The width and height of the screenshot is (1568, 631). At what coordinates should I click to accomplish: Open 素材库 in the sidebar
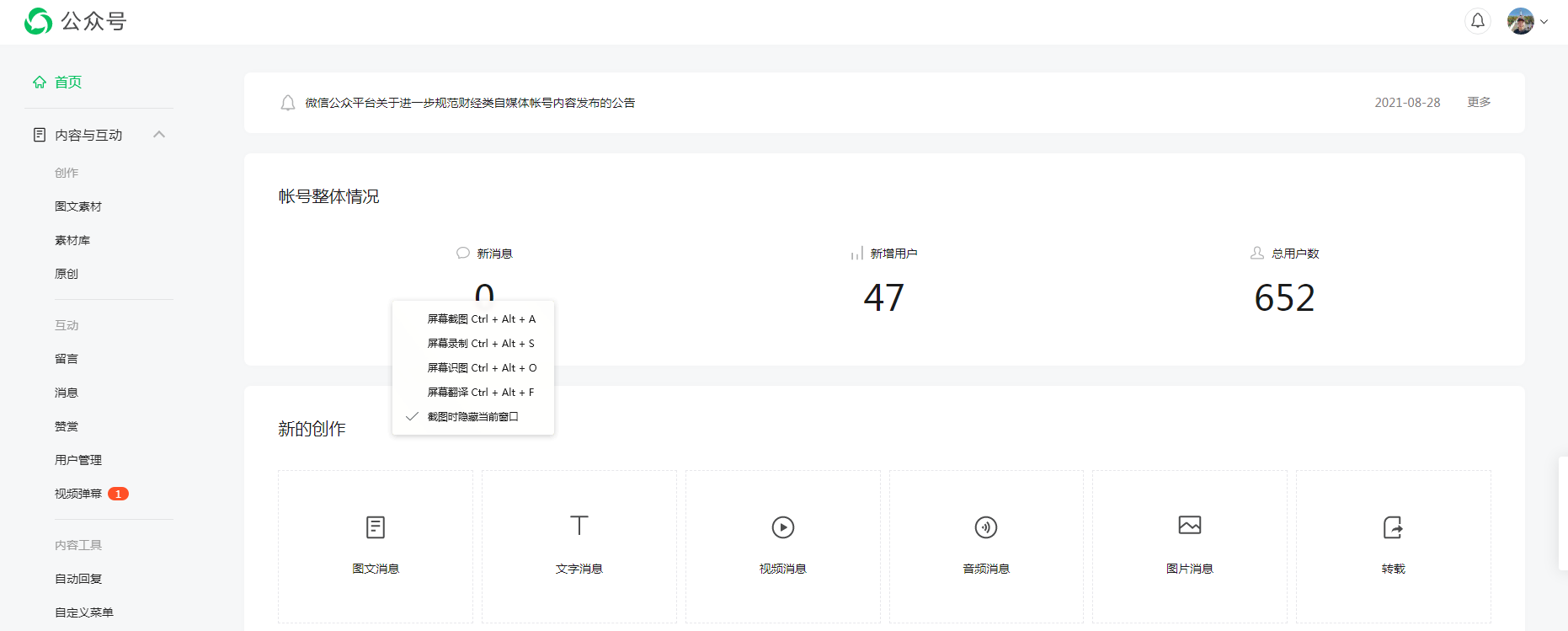[72, 240]
